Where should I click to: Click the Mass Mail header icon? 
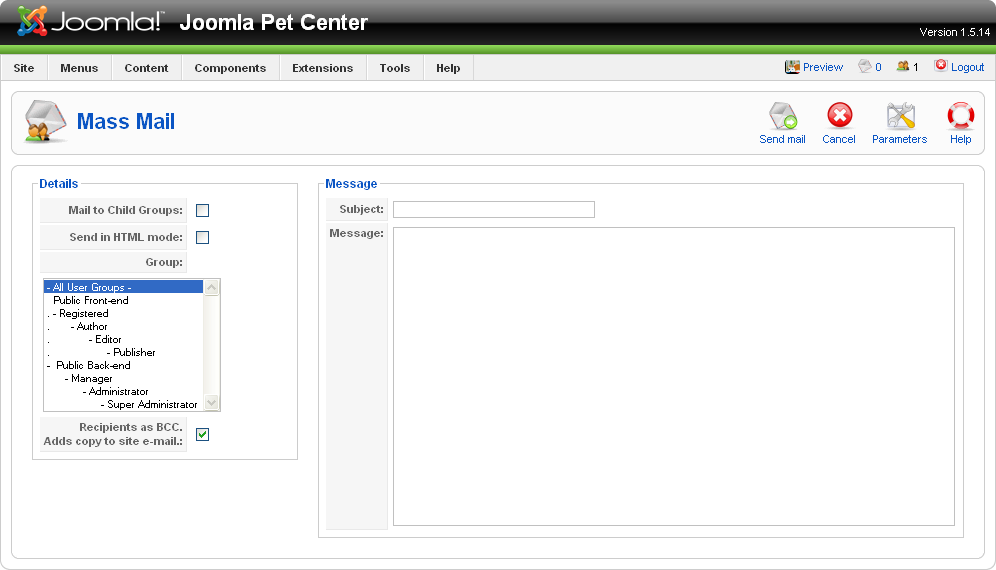44,121
